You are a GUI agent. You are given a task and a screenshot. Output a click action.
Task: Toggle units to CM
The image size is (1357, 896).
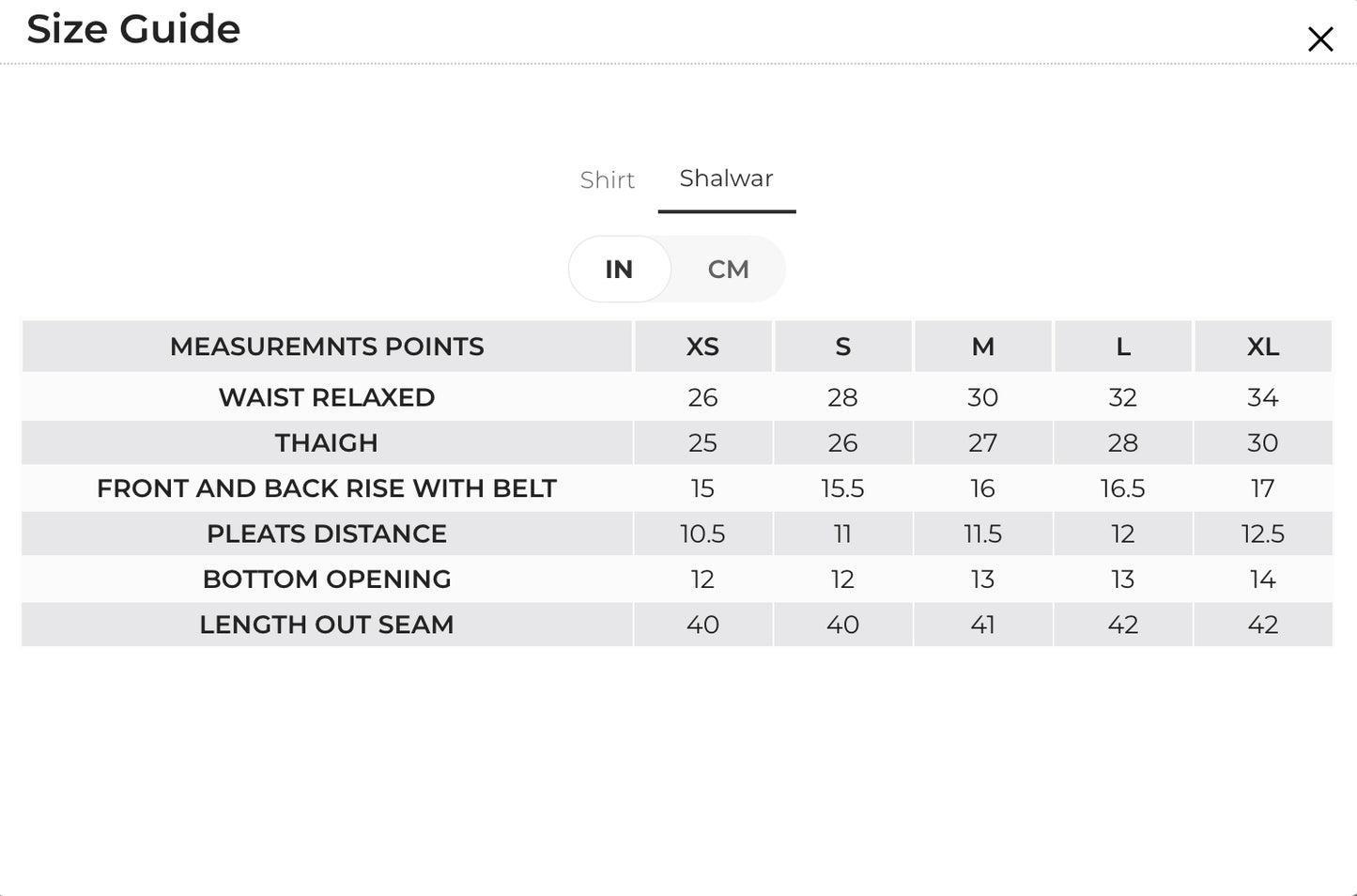728,270
